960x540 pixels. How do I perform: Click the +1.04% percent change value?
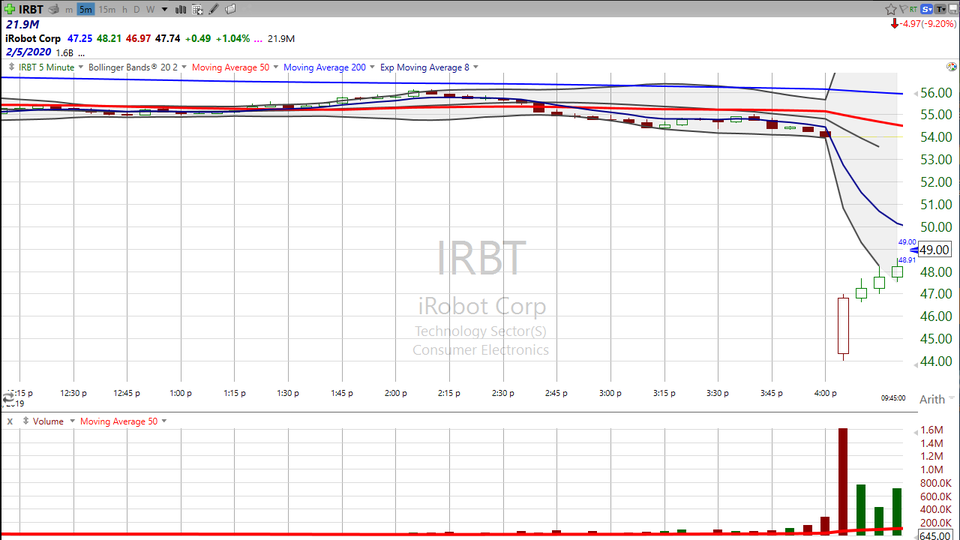coord(233,39)
